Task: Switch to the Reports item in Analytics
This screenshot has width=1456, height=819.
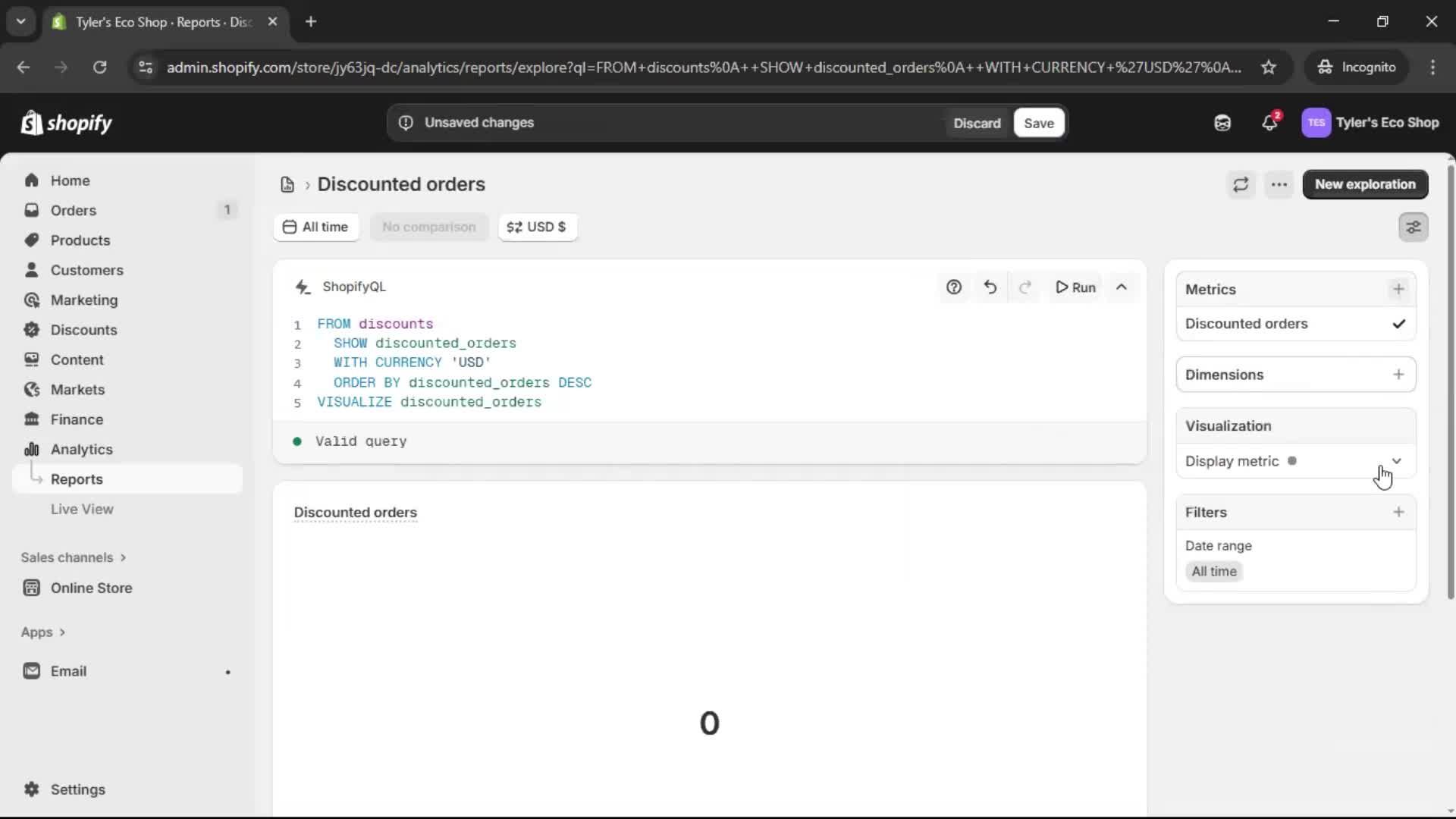Action: pos(77,479)
